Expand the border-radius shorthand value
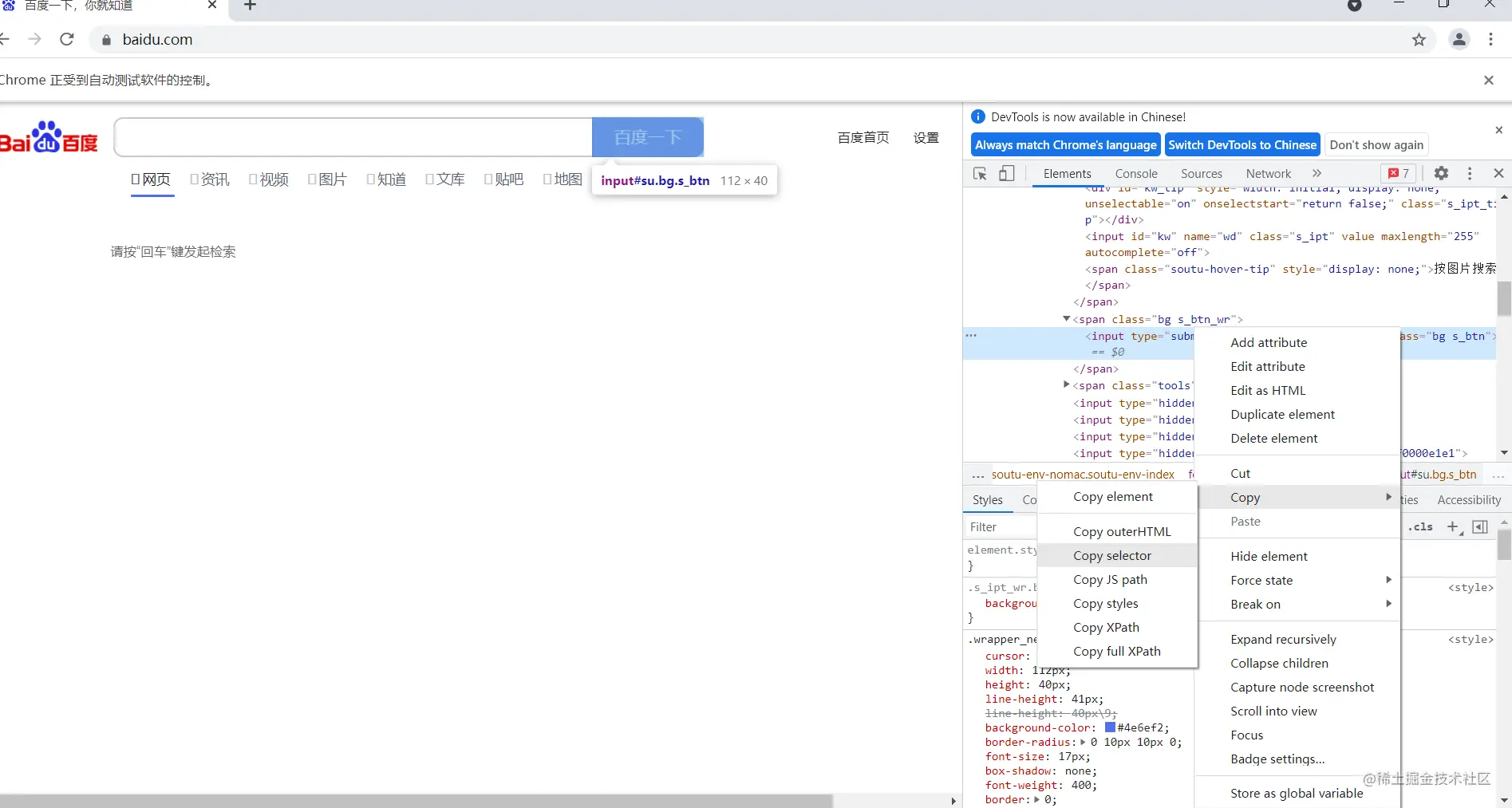The image size is (1512, 808). 1083,742
